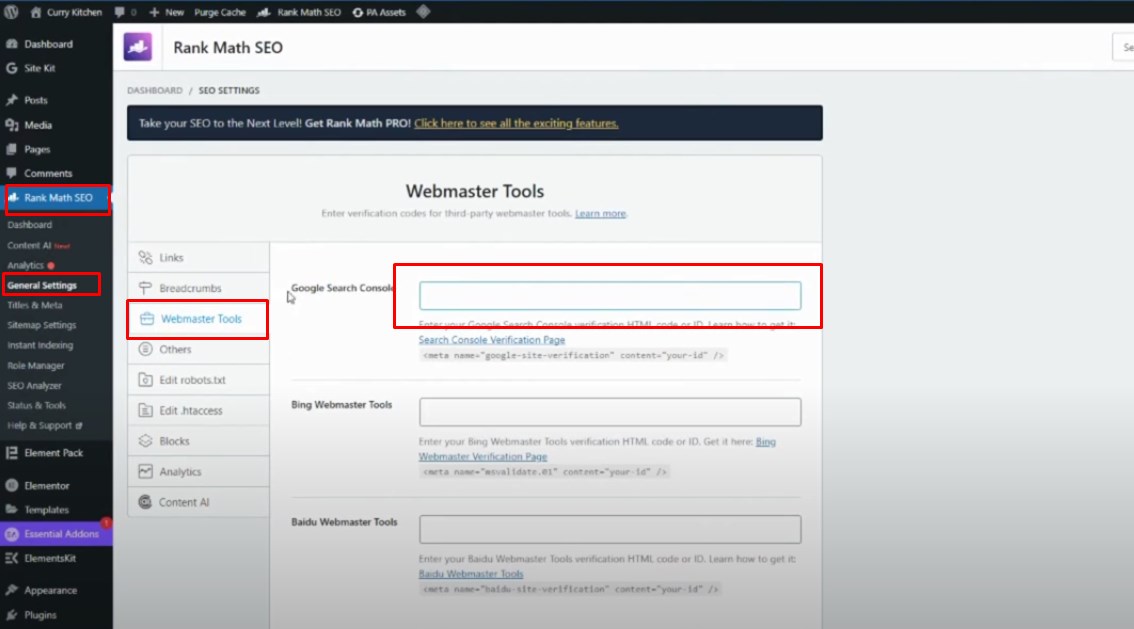Open Role Manager submenu item

click(x=35, y=366)
